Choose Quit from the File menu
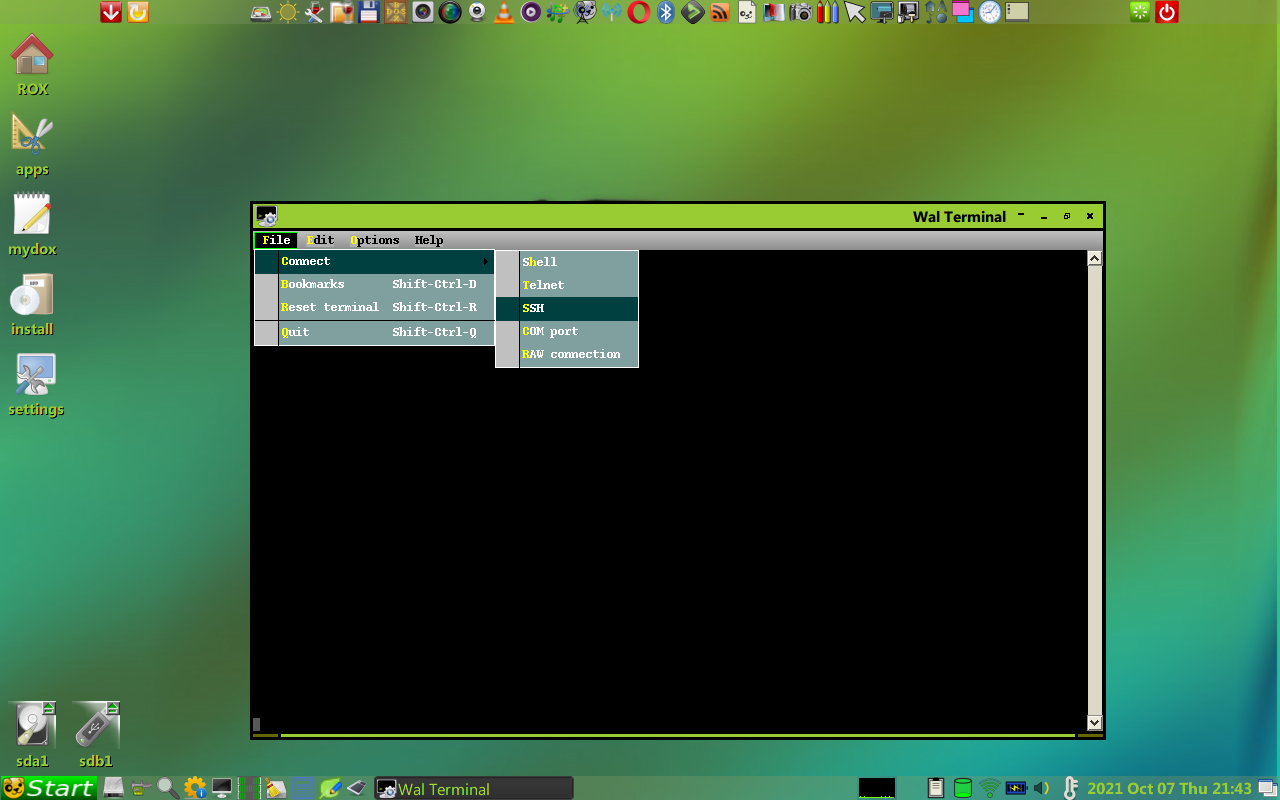Screen dimensions: 1280x800 tap(375, 332)
